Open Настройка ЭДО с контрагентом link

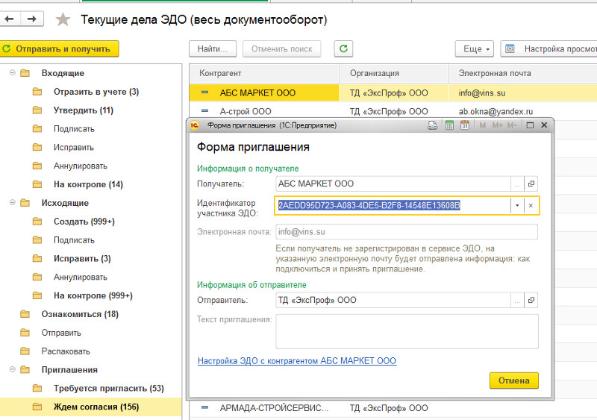click(x=297, y=361)
